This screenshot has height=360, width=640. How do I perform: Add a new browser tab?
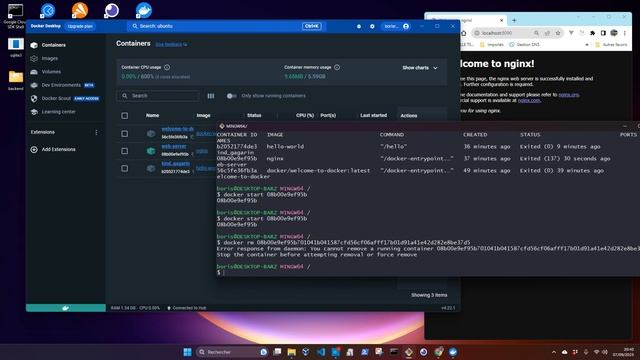point(514,20)
